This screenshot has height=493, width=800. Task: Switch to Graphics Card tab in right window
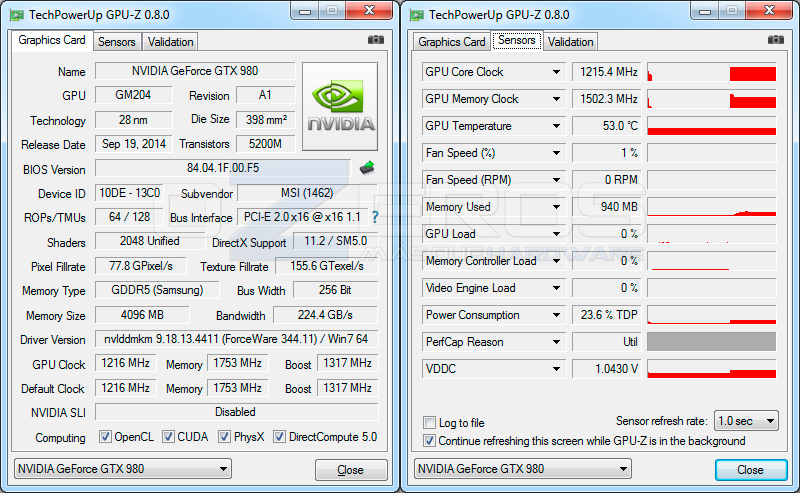click(452, 42)
